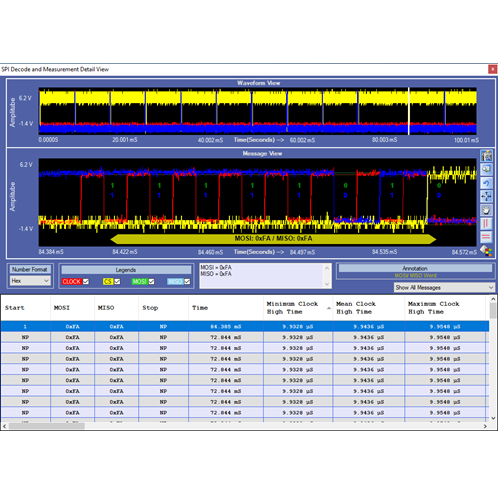Click the red CLOCK legend swatch
Screen dimensions: 500x500
point(71,282)
